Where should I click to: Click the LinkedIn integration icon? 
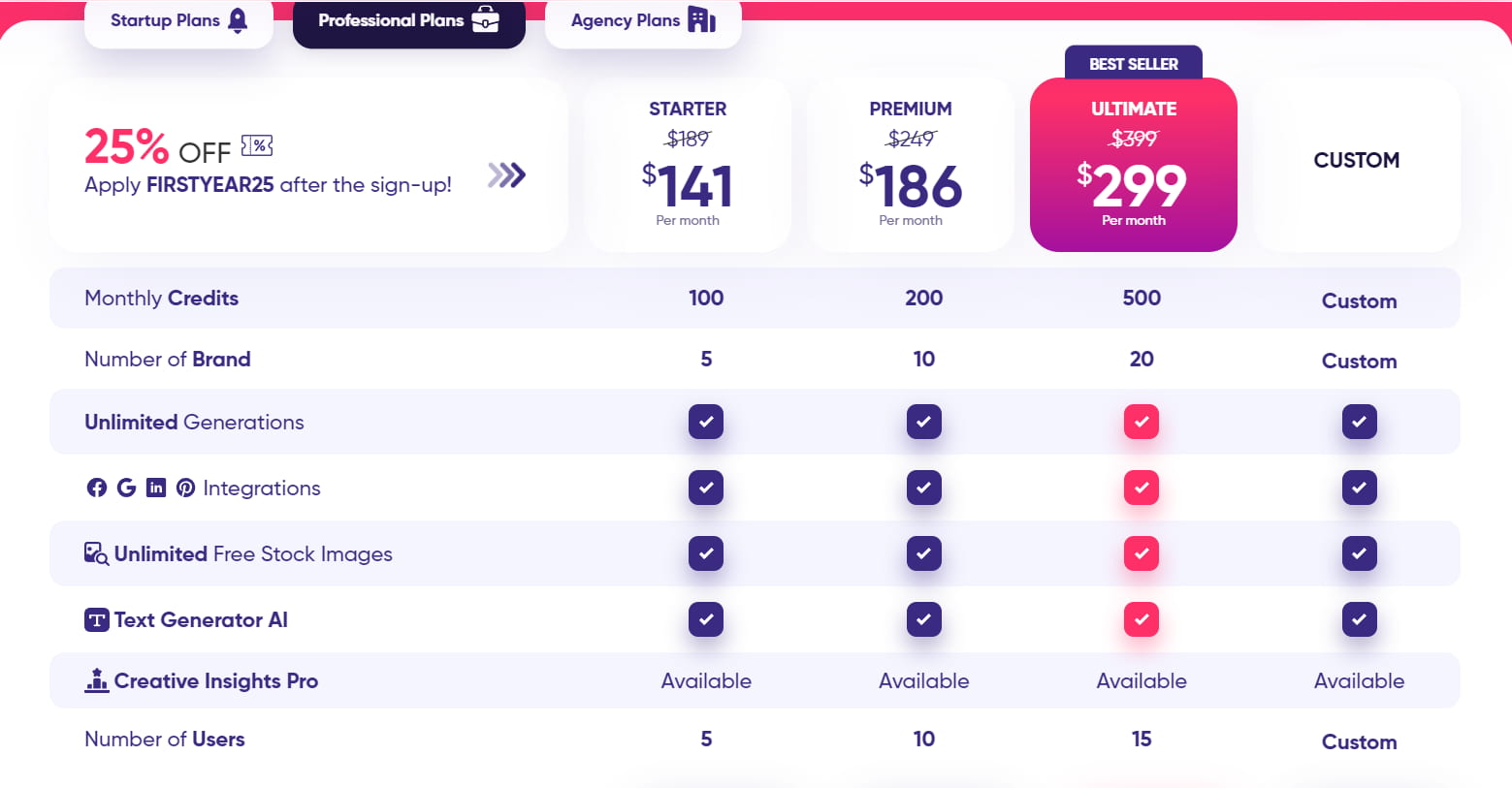[x=156, y=488]
